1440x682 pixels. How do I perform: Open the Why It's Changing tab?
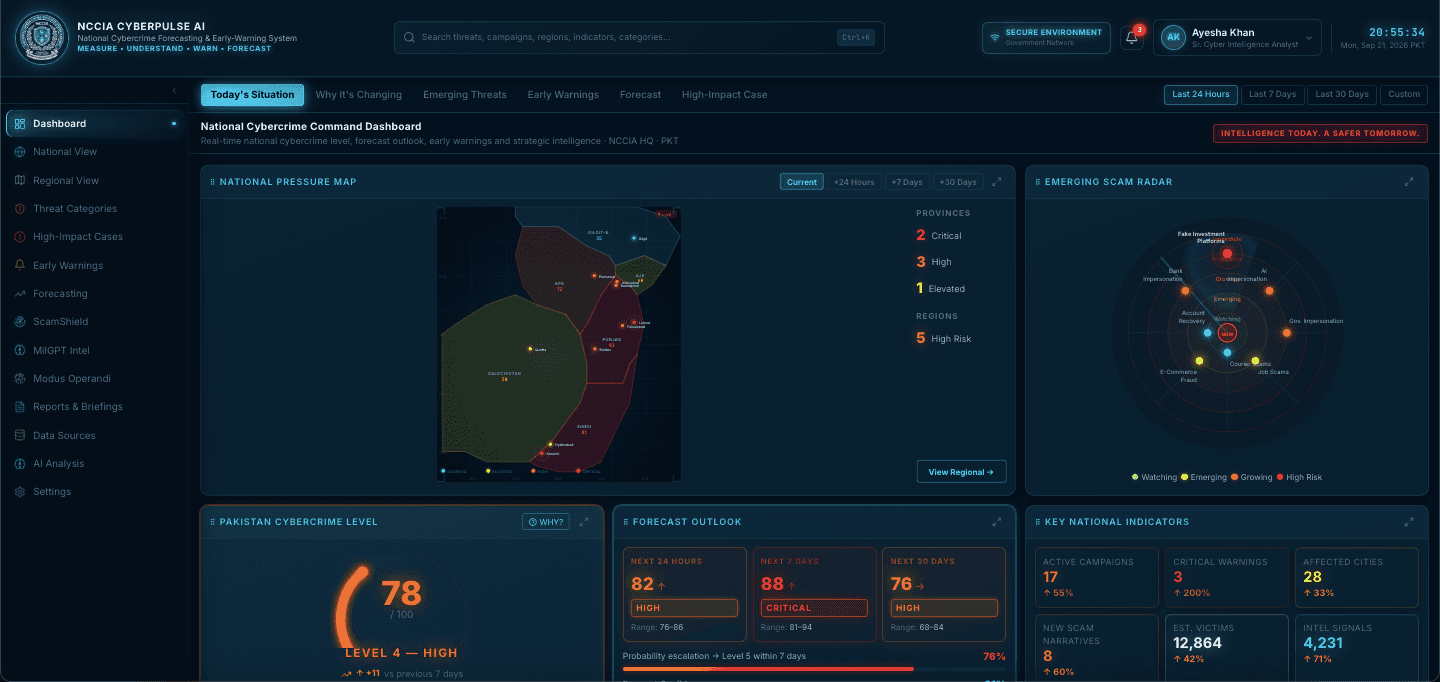(x=358, y=95)
